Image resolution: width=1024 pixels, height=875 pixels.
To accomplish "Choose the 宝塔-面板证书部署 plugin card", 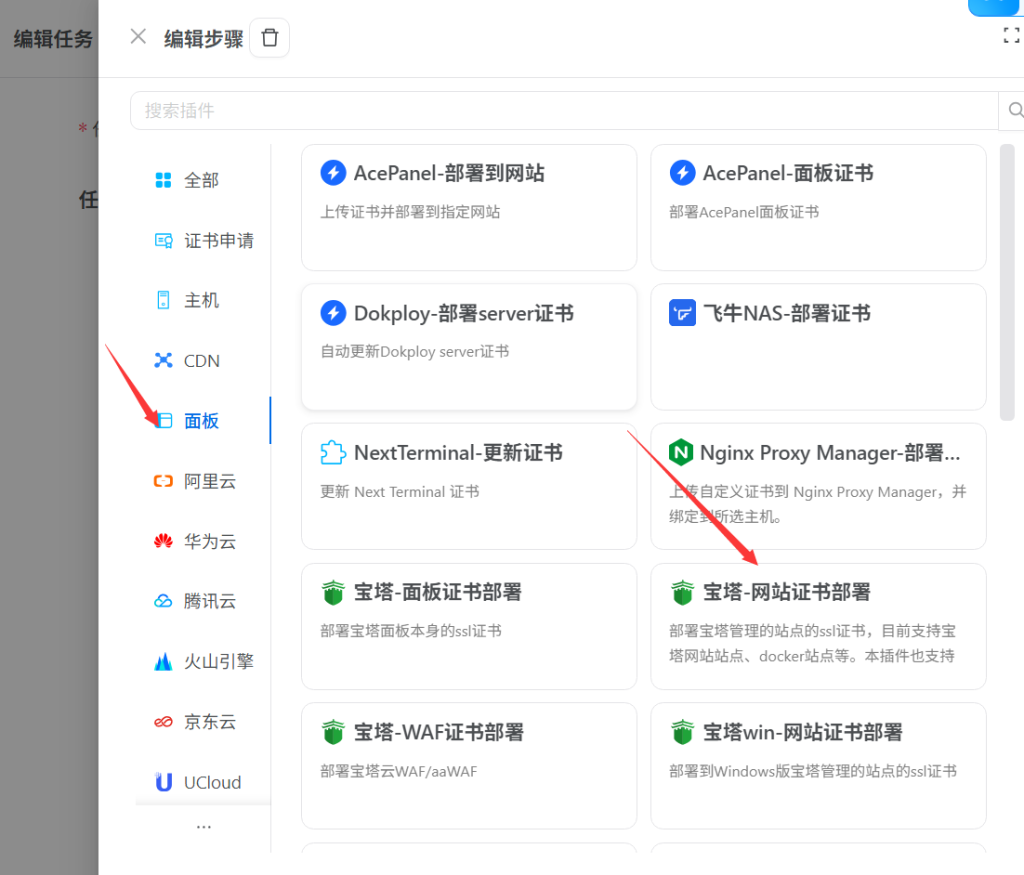I will (x=469, y=626).
